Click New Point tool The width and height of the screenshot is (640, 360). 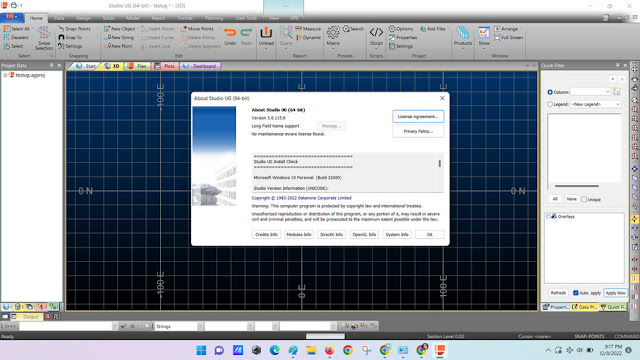[118, 46]
